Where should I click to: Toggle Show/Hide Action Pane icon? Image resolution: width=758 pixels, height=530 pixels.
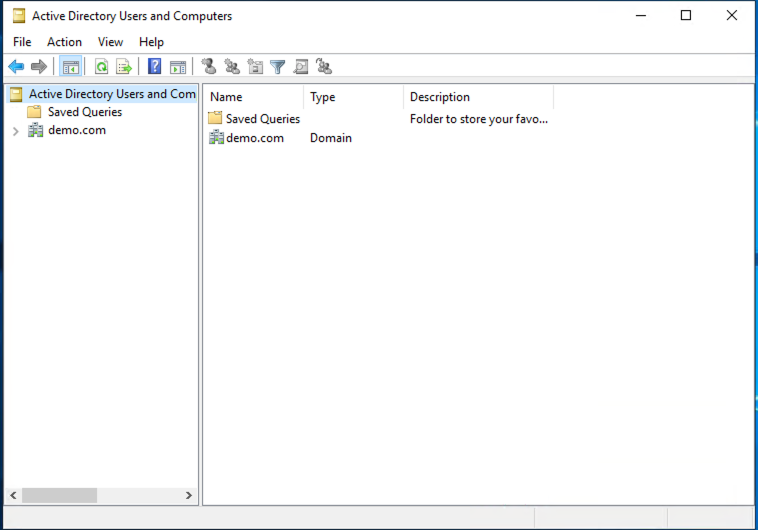178,67
